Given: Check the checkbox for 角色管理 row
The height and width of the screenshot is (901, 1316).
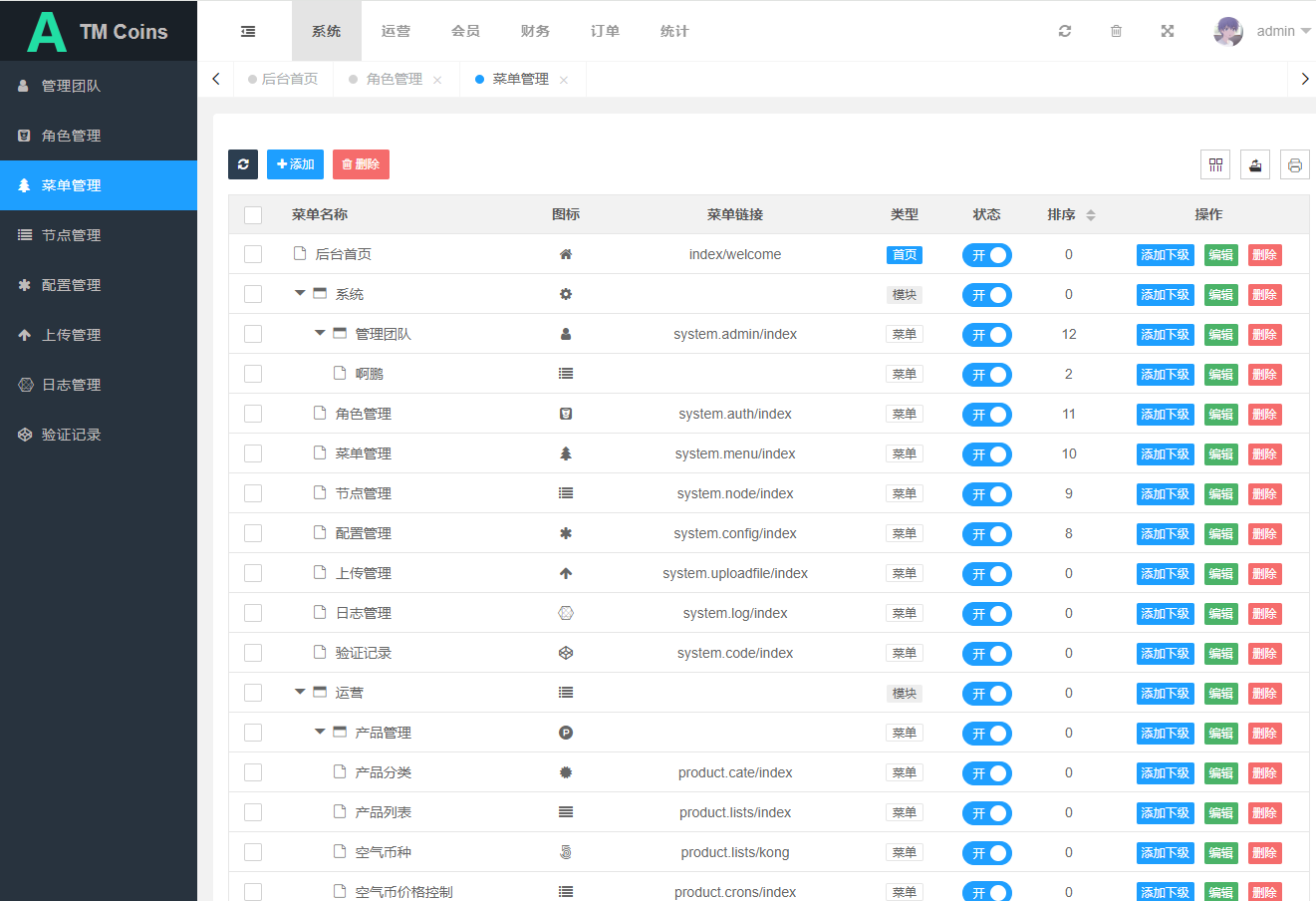Looking at the screenshot, I should pyautogui.click(x=253, y=414).
